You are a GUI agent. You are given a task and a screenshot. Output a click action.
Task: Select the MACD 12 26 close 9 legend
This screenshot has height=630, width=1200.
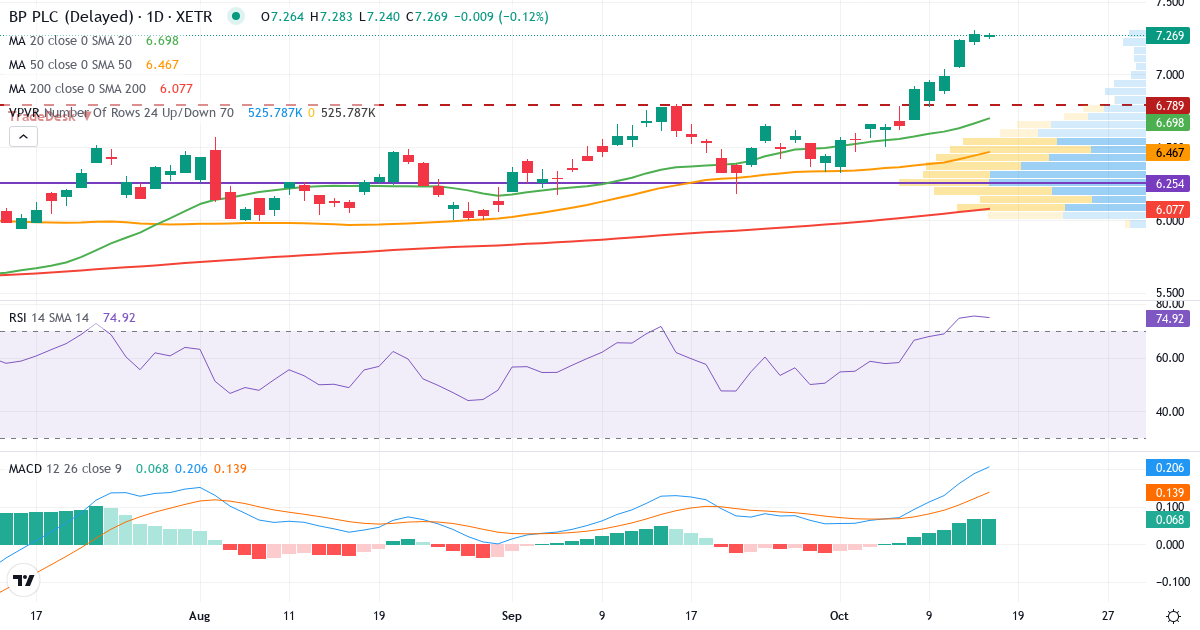pos(65,468)
